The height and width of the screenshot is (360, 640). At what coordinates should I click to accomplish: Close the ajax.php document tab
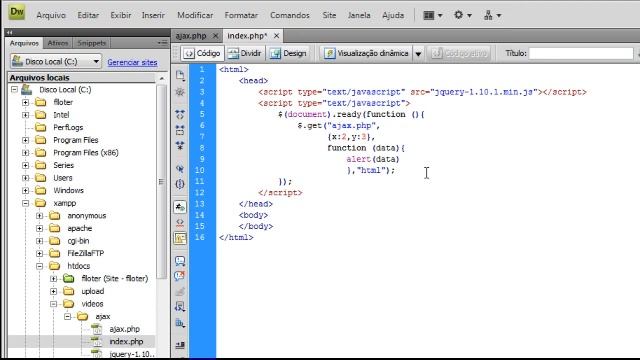pyautogui.click(x=216, y=36)
